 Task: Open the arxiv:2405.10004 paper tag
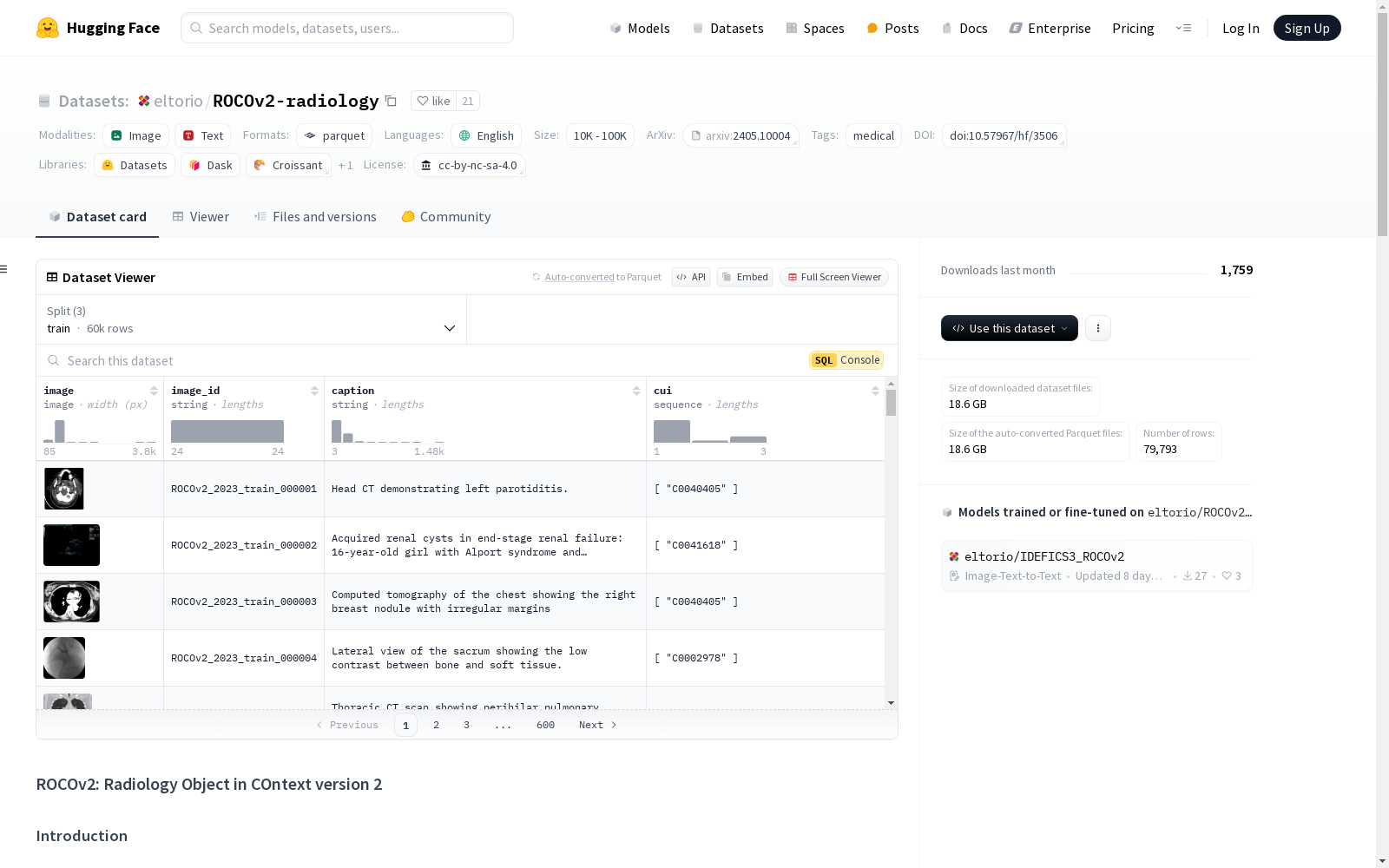[741, 135]
